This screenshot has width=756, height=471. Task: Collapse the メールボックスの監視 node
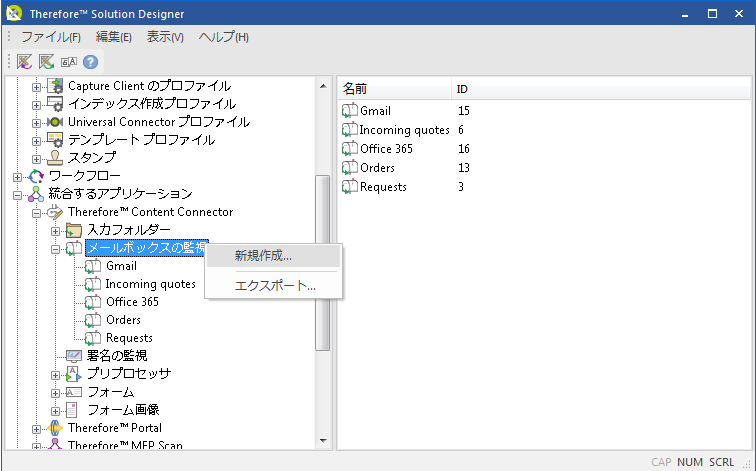(x=55, y=249)
